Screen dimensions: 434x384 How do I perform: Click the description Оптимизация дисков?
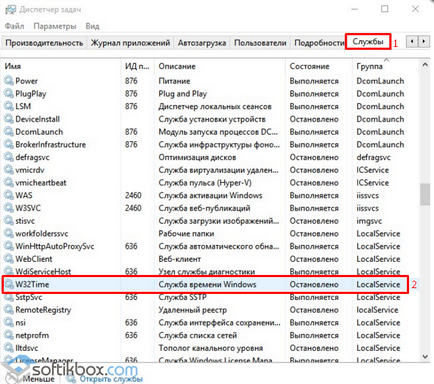pos(197,157)
